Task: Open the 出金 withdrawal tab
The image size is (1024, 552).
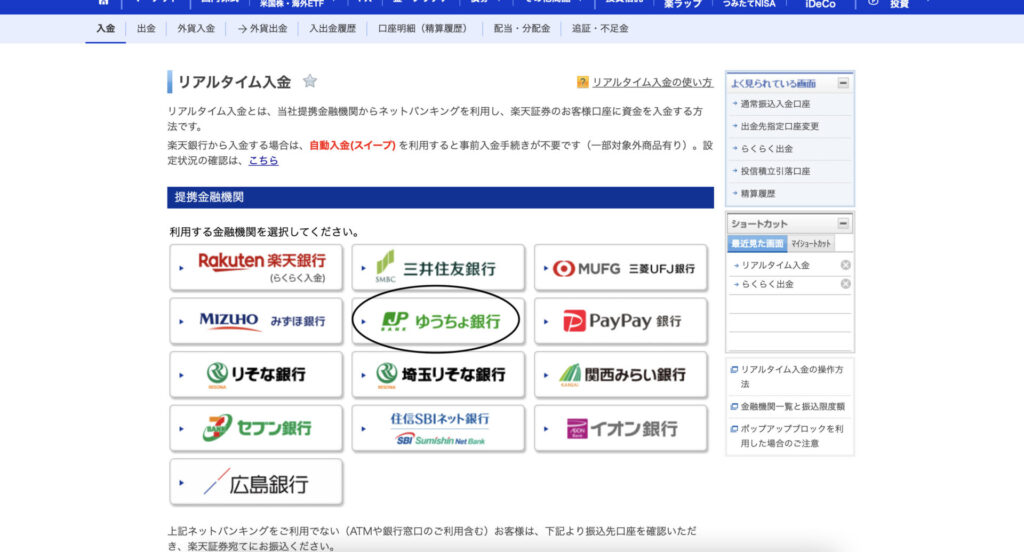Action: coord(146,29)
